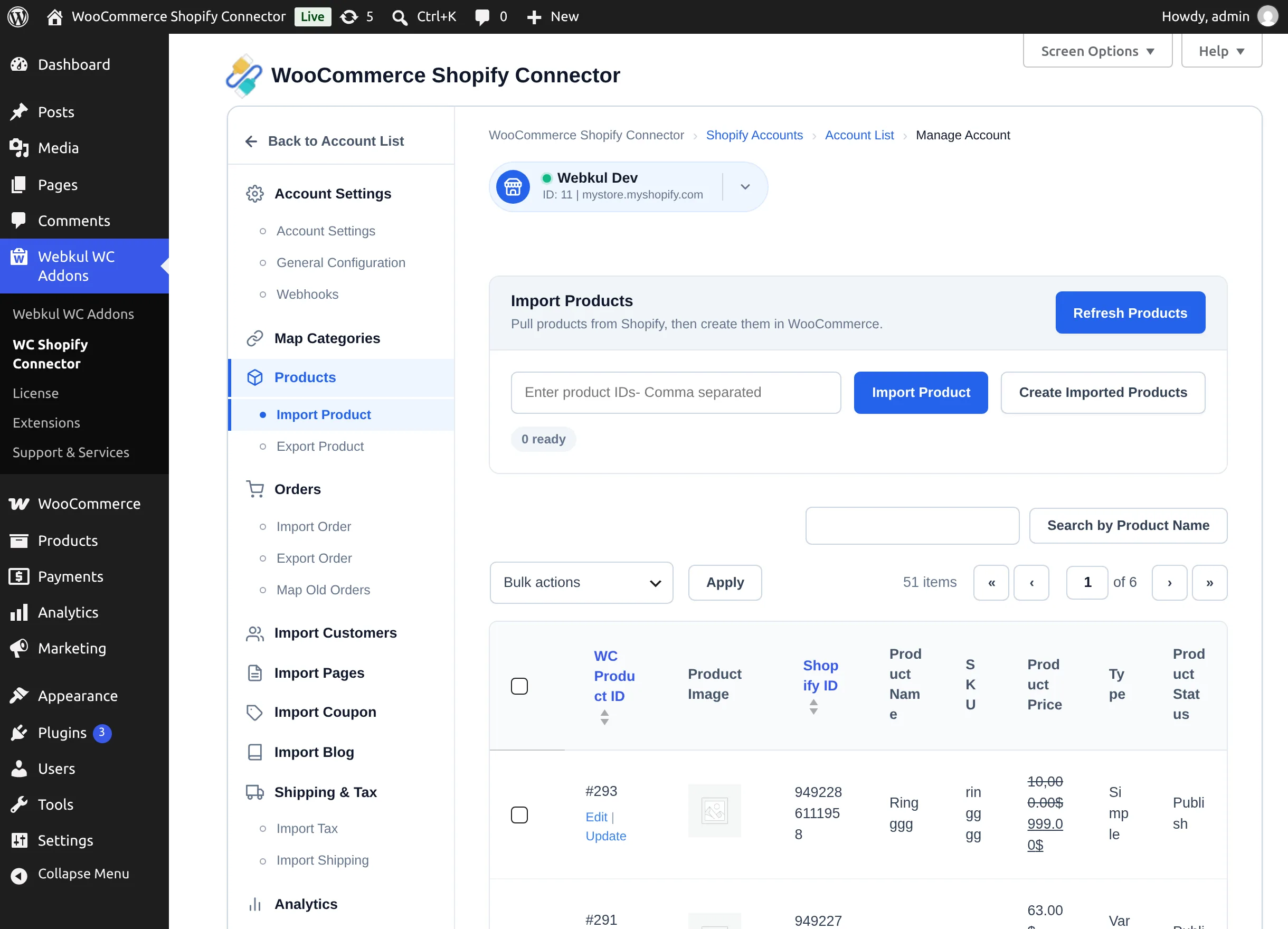Click the placeholder image thumbnail for #293
Viewport: 1288px width, 929px height.
coord(714,810)
